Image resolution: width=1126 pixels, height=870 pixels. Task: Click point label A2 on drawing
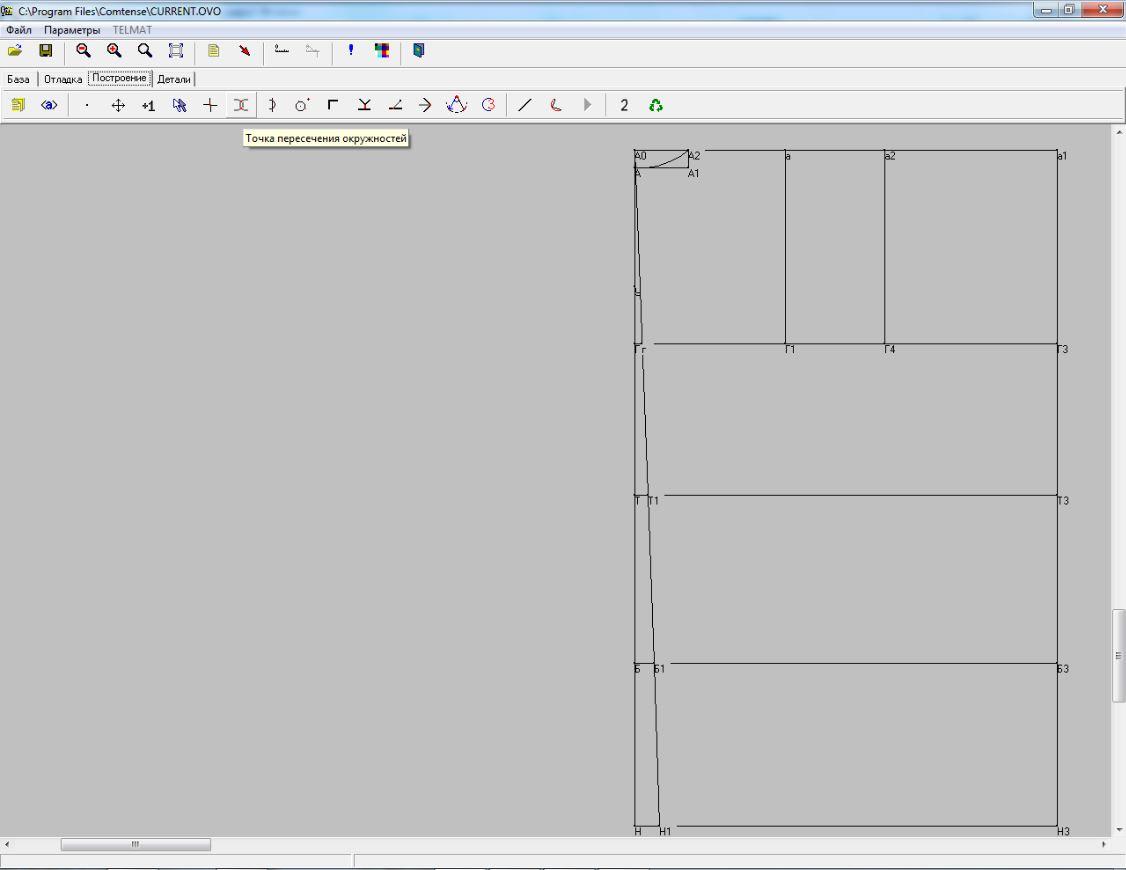point(694,156)
